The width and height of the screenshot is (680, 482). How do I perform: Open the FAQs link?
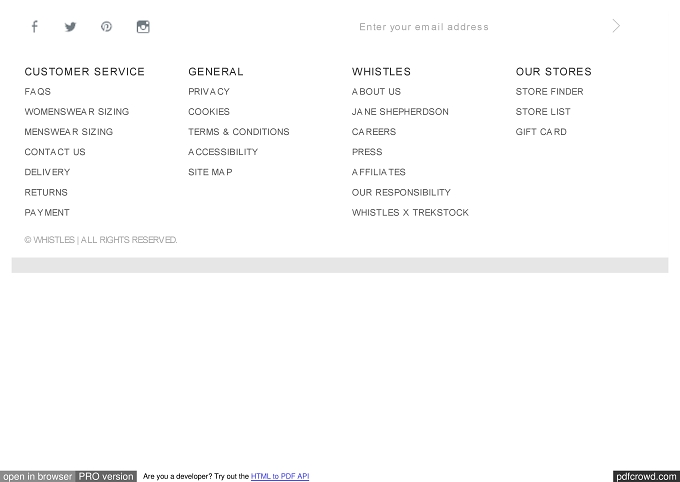pos(38,92)
